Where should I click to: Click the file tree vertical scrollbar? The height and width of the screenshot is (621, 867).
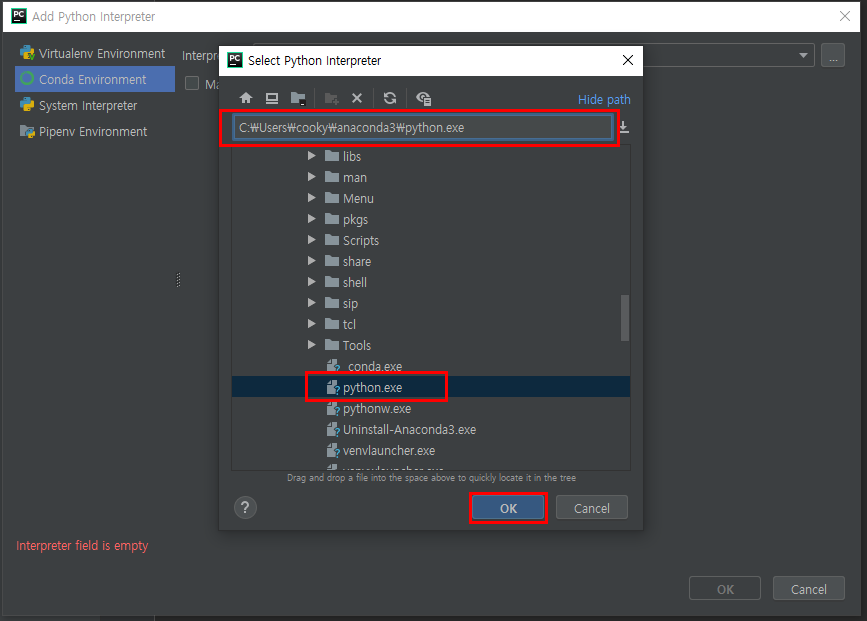point(625,318)
